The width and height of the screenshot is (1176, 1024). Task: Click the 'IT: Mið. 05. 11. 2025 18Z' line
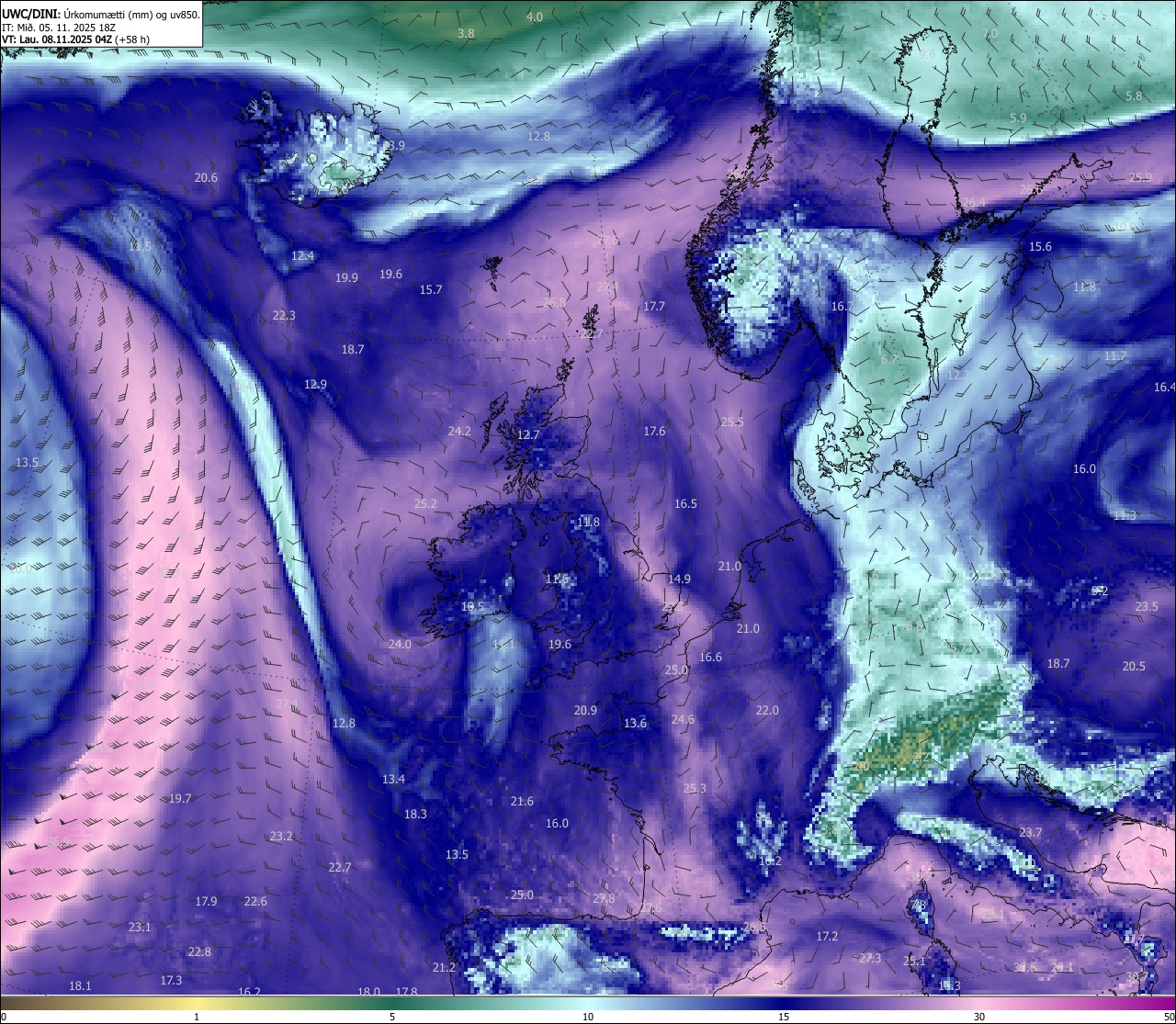click(x=59, y=28)
